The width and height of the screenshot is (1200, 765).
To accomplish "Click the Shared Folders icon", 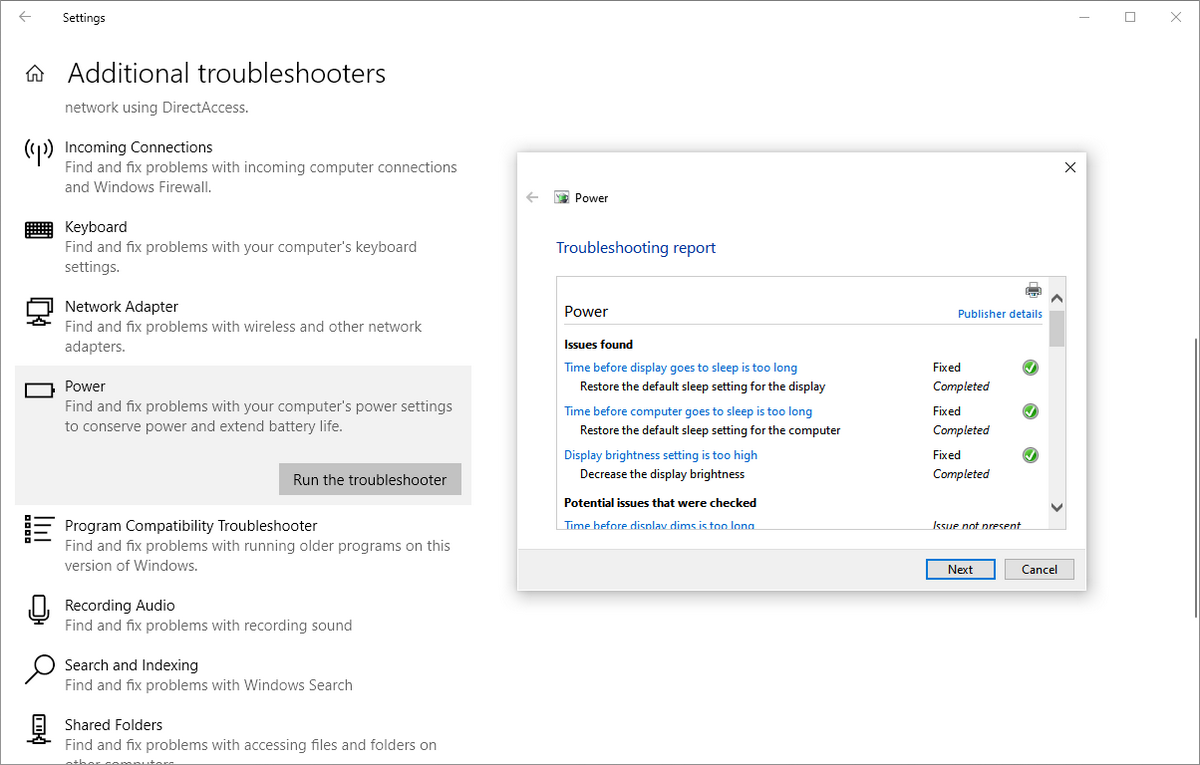I will [38, 728].
